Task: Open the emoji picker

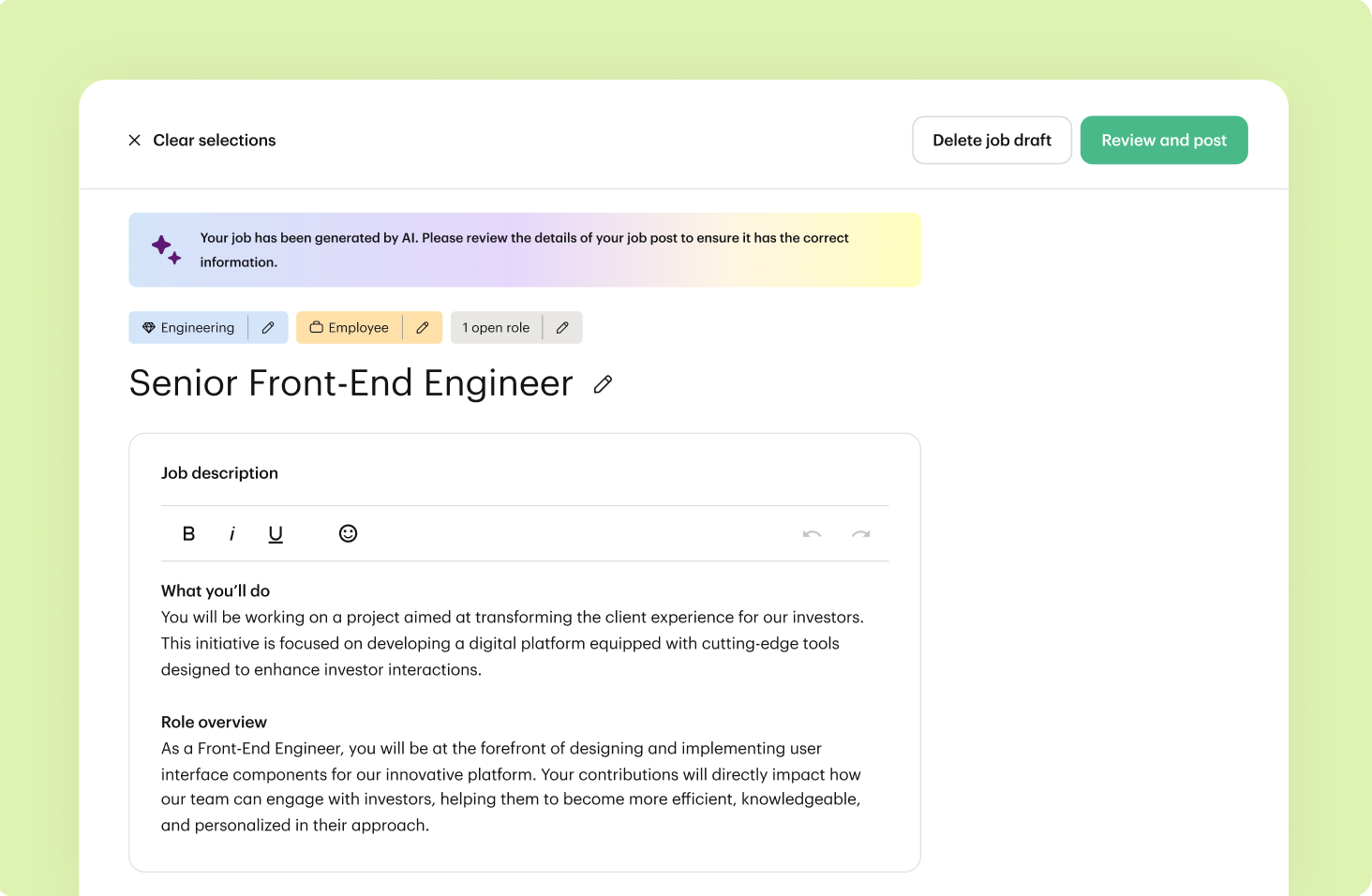Action: tap(348, 533)
